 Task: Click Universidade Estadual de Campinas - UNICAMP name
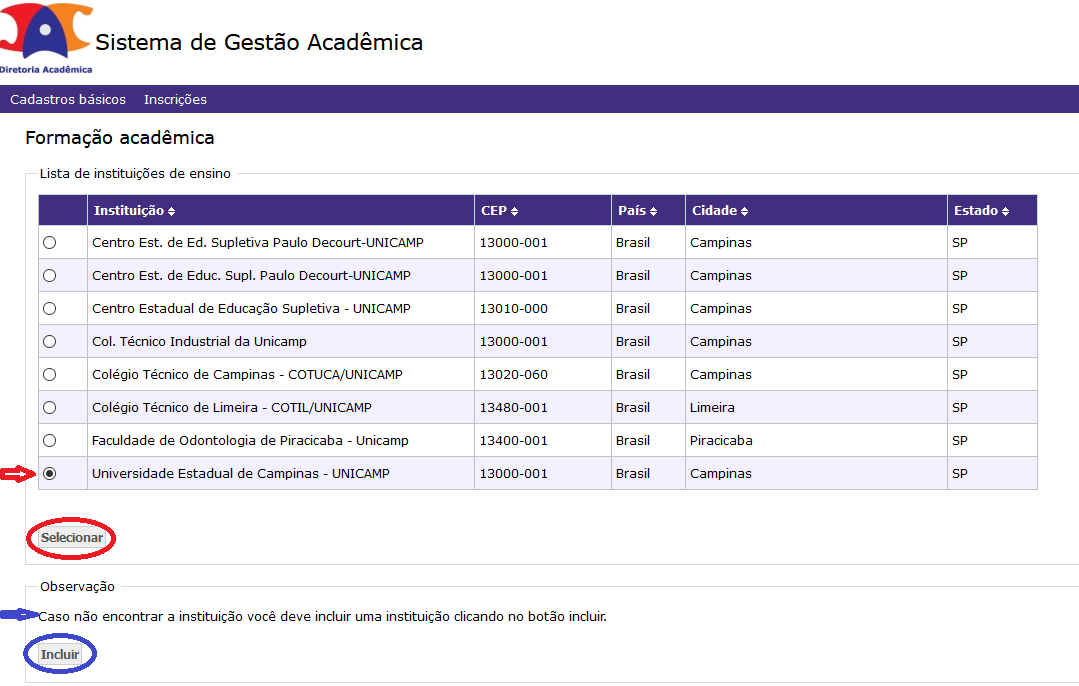point(241,474)
